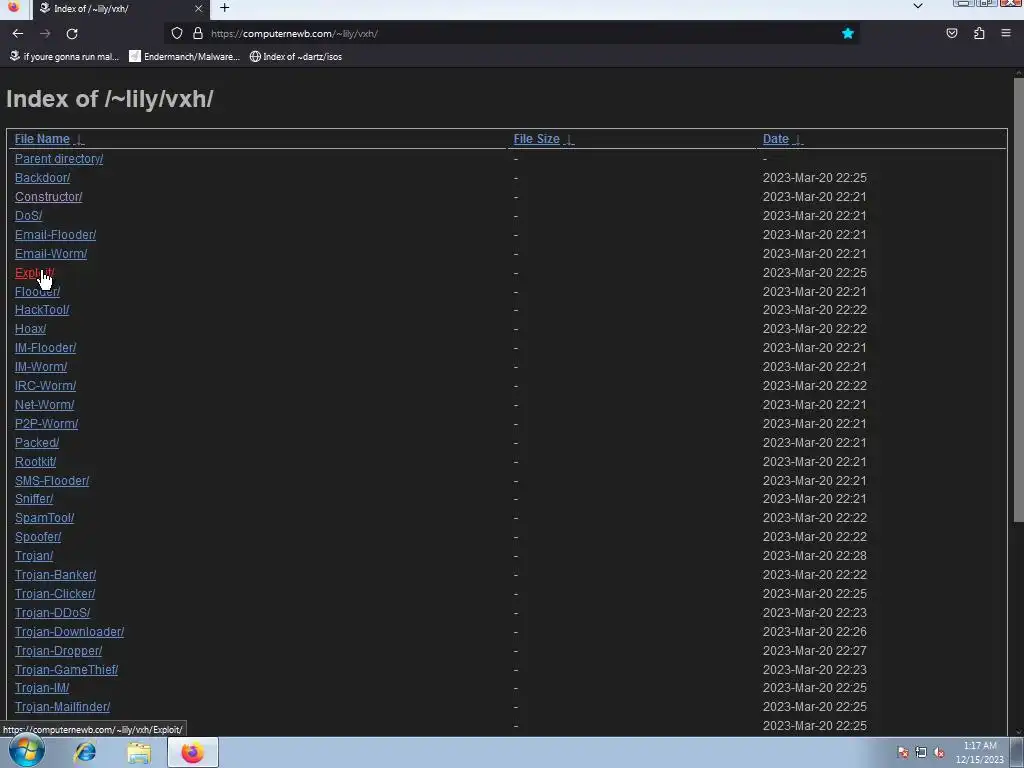Image resolution: width=1024 pixels, height=768 pixels.
Task: Open a new tab with plus button
Action: coord(224,8)
